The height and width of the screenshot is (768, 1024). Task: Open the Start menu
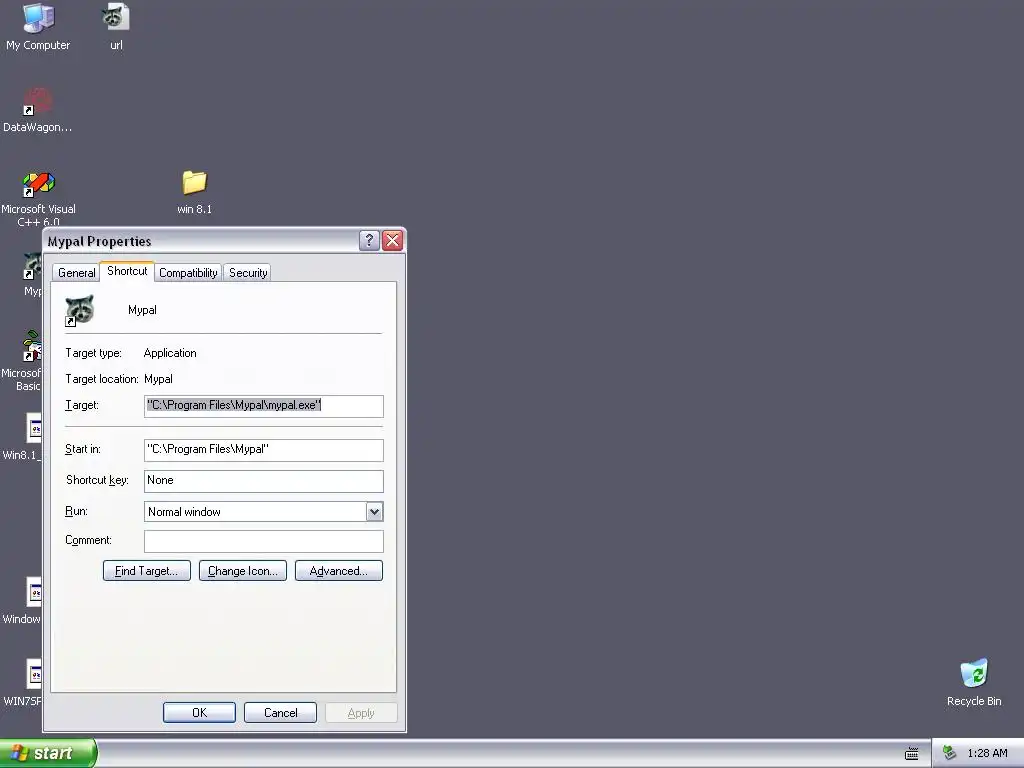point(48,753)
